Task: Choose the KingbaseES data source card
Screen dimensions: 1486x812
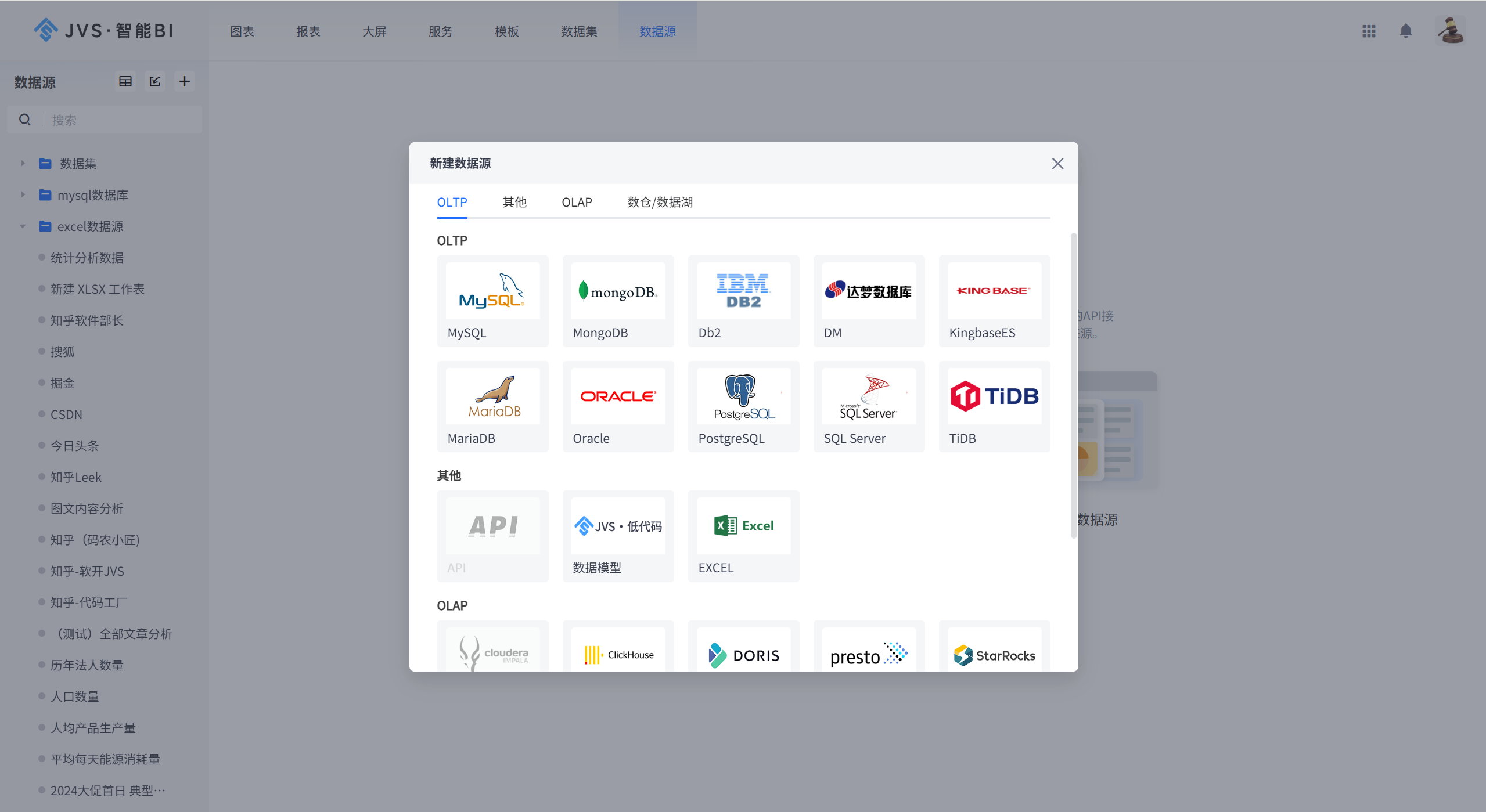Action: coord(994,301)
